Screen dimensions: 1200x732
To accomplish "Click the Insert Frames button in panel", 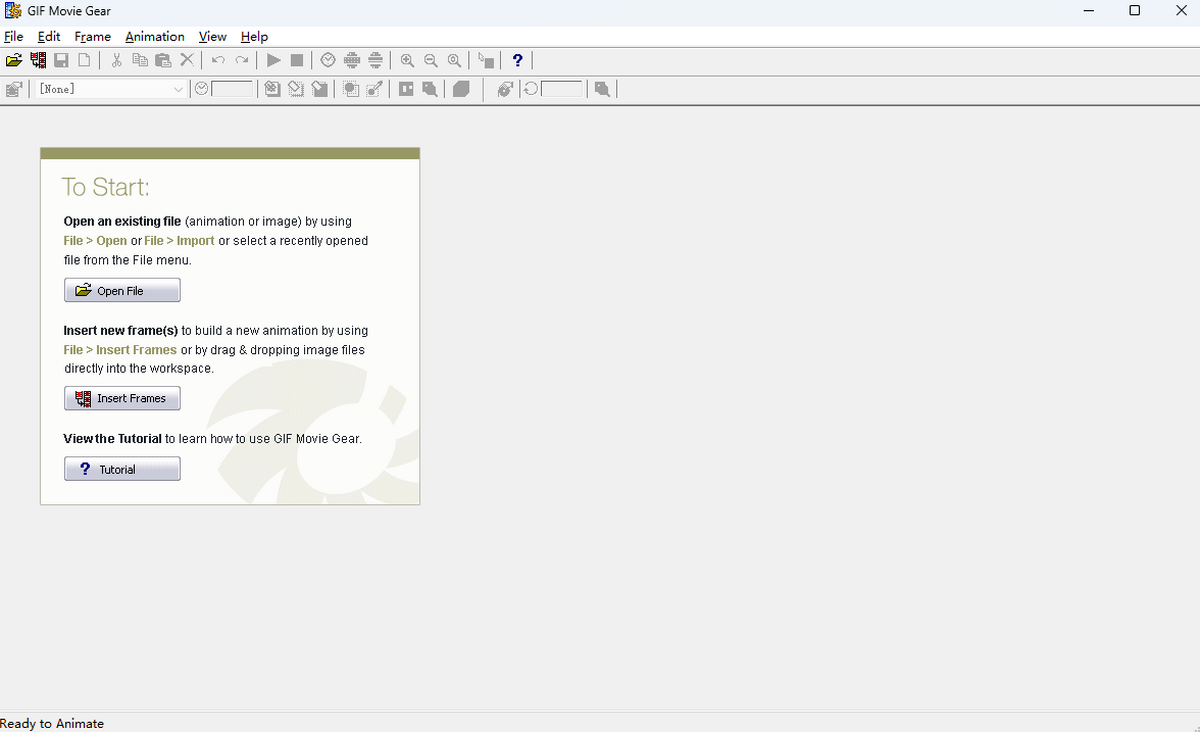I will click(x=122, y=398).
